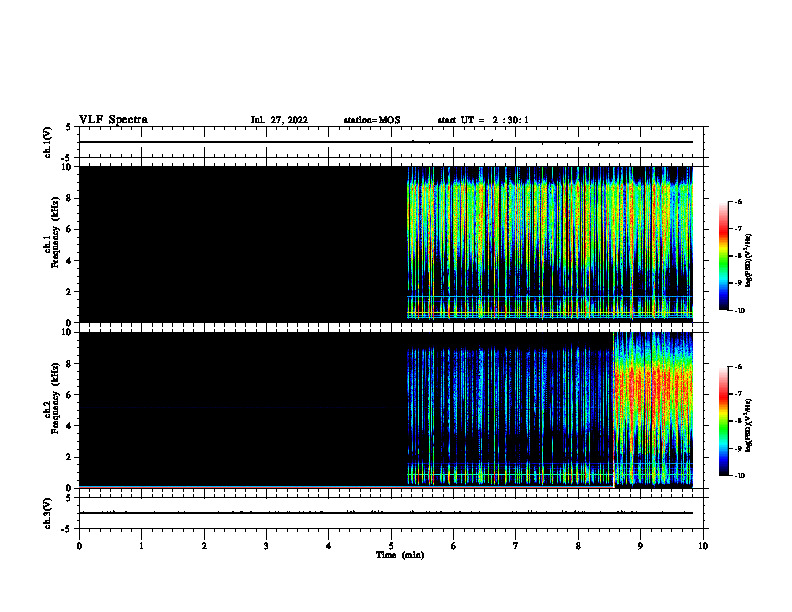
Task: Click the "-9" label on ch.2 colorbar
Action: pos(738,448)
